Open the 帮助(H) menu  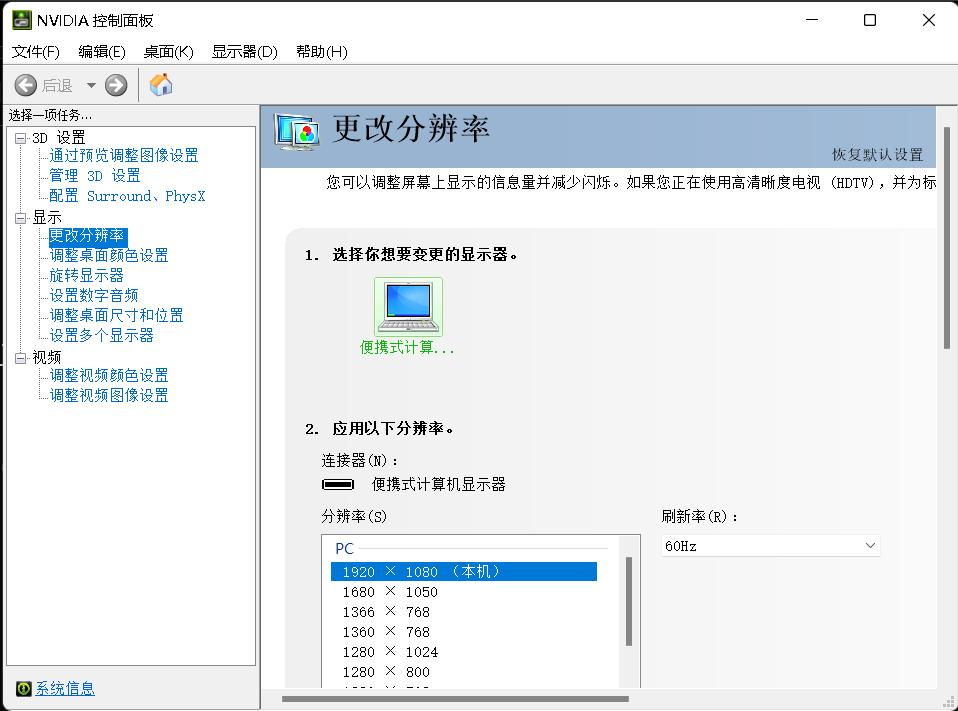(x=321, y=52)
